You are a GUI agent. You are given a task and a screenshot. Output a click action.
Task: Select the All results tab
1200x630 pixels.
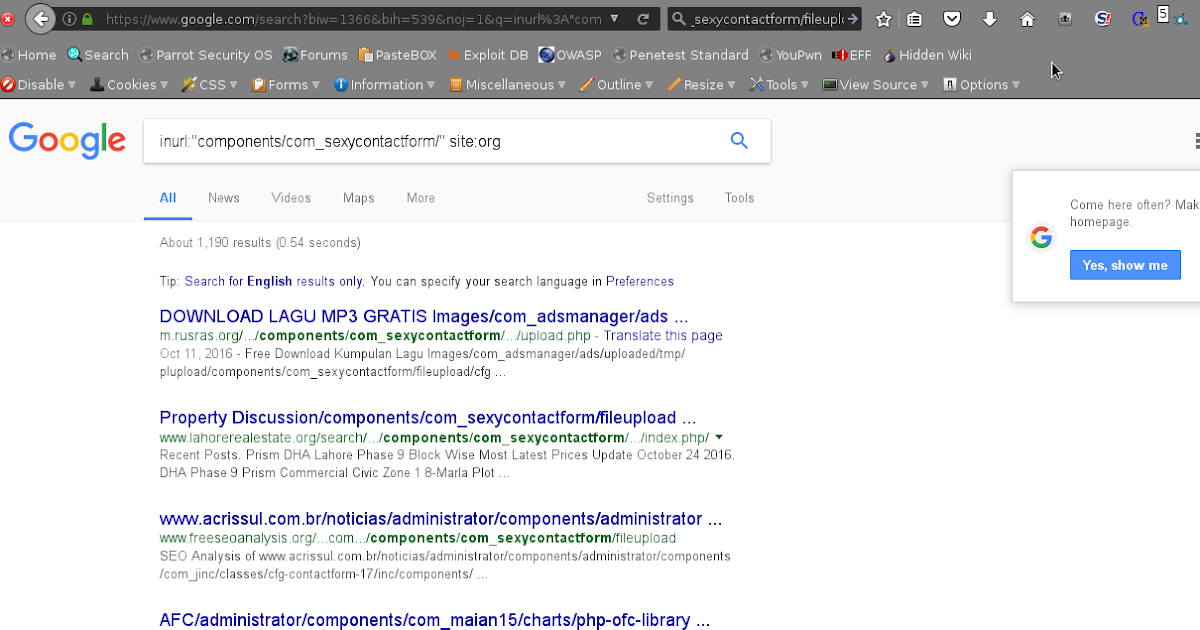pos(168,198)
